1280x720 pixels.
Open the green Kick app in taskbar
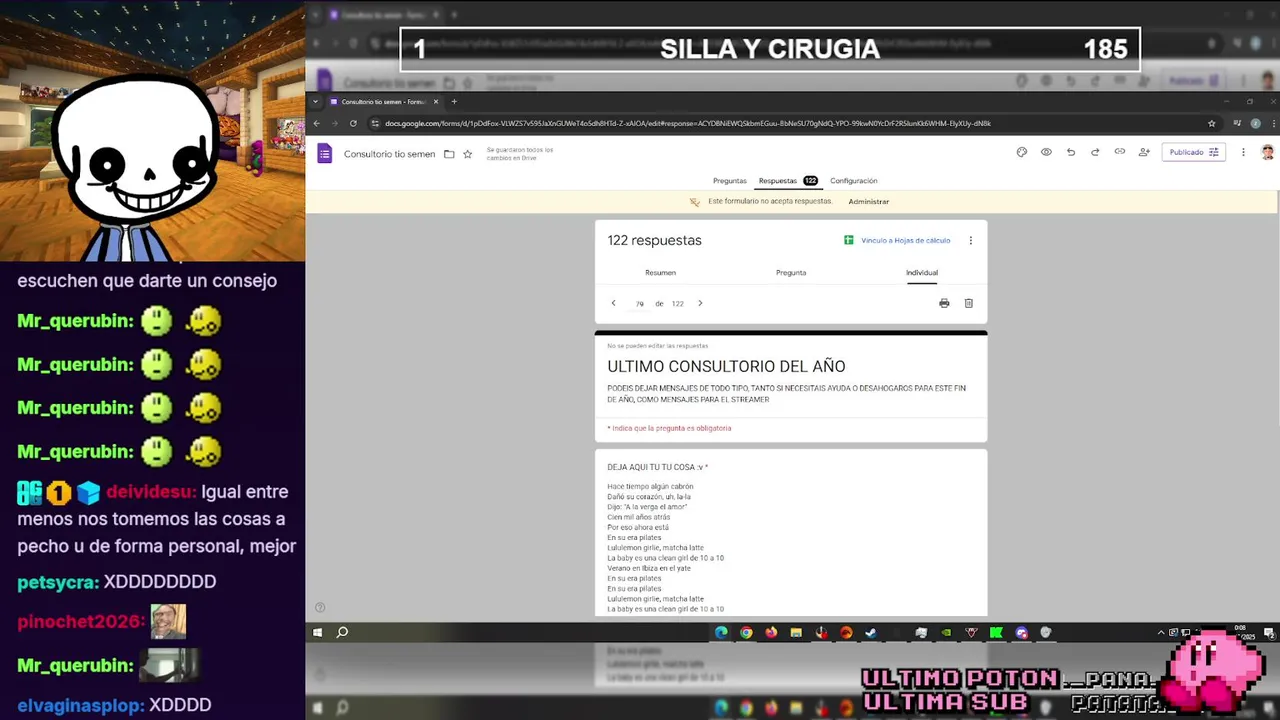pos(996,632)
